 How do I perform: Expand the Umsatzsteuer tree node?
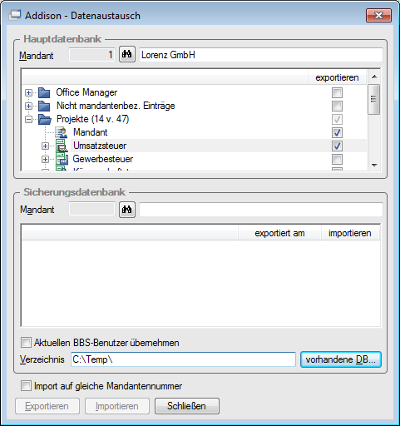(45, 146)
